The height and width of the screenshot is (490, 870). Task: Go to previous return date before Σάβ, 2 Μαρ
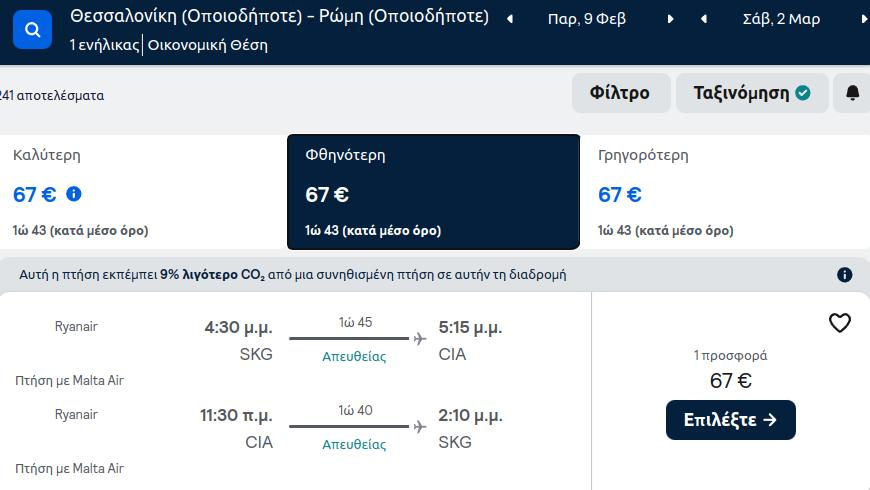(x=704, y=19)
